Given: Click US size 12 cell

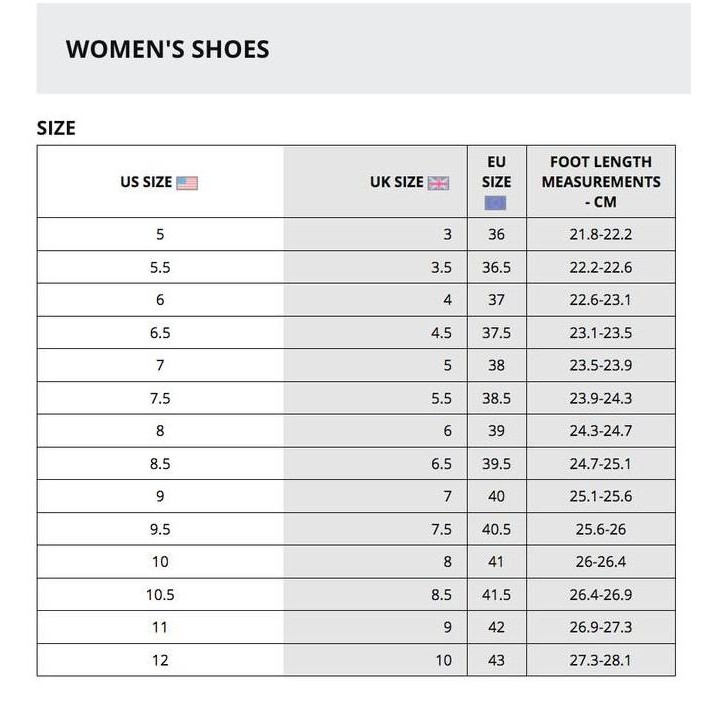Looking at the screenshot, I should 160,660.
